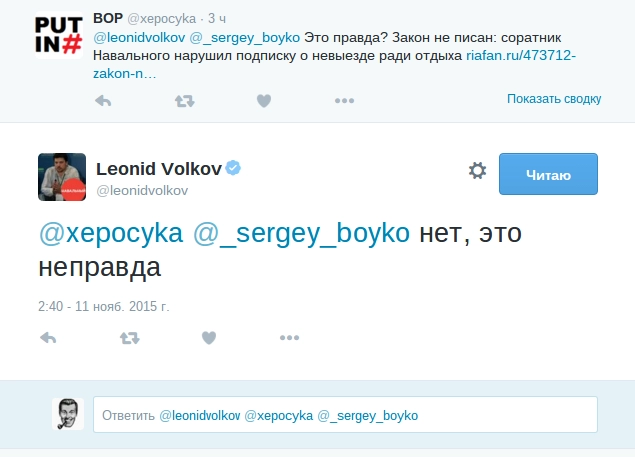Image resolution: width=635 pixels, height=457 pixels.
Task: Open the PUTIN# avatar of BOP
Action: click(x=58, y=34)
